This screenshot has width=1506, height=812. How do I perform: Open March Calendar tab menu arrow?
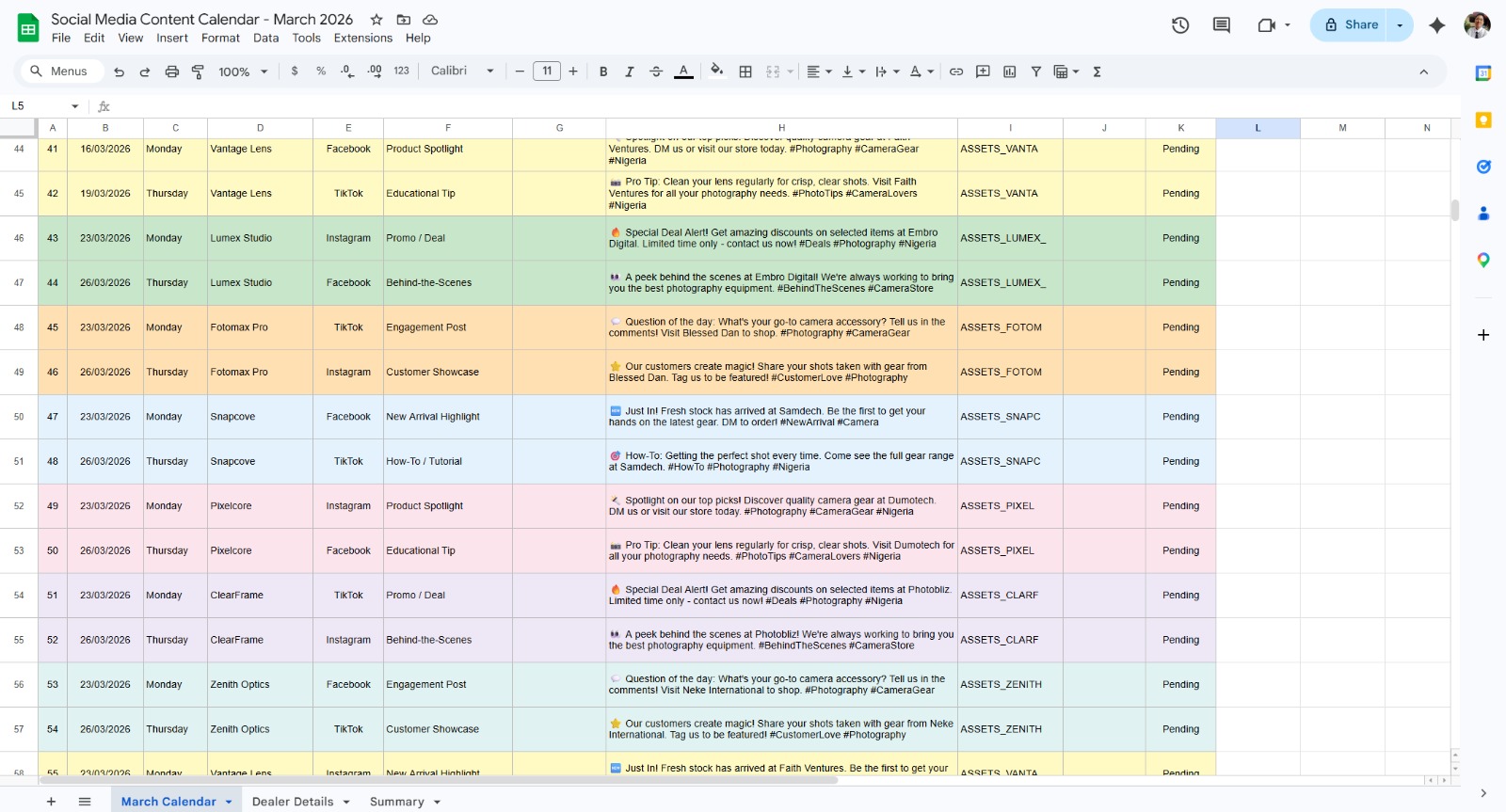(229, 802)
